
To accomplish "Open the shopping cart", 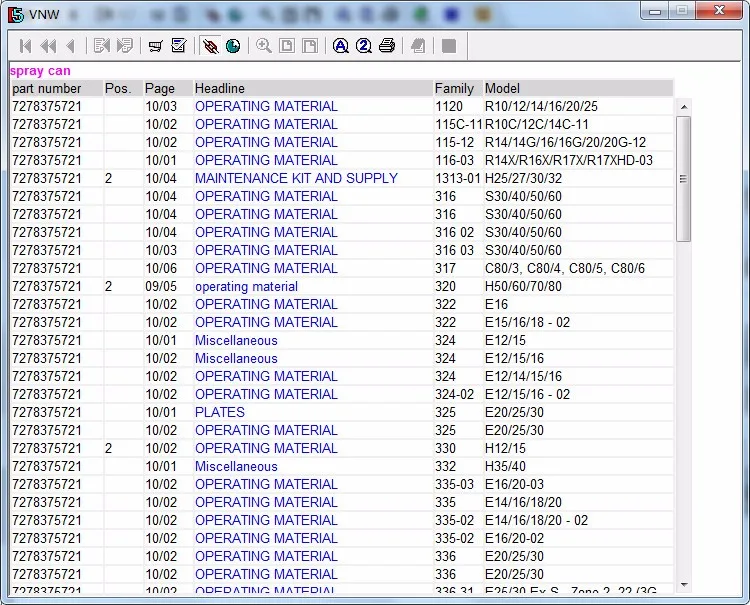I will [x=155, y=46].
